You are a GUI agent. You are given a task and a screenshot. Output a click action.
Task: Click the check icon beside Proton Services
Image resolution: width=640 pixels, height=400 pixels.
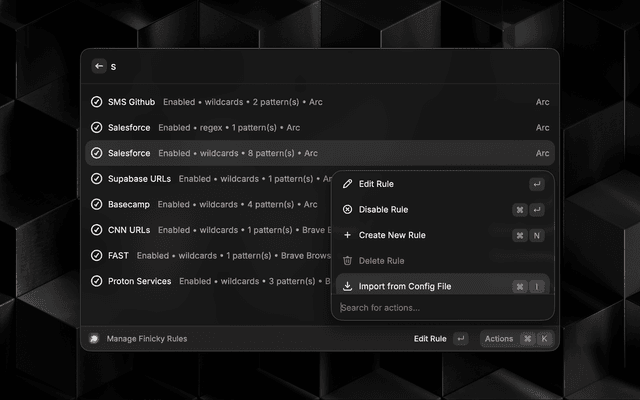click(96, 281)
